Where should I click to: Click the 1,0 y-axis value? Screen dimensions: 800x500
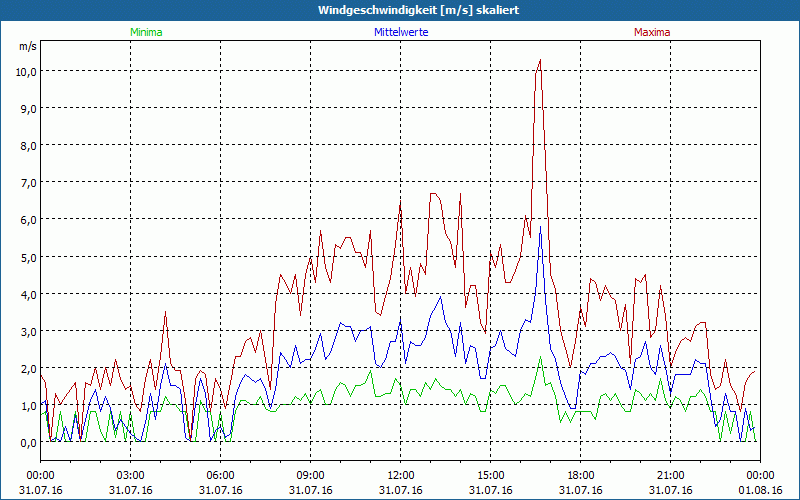pos(29,406)
